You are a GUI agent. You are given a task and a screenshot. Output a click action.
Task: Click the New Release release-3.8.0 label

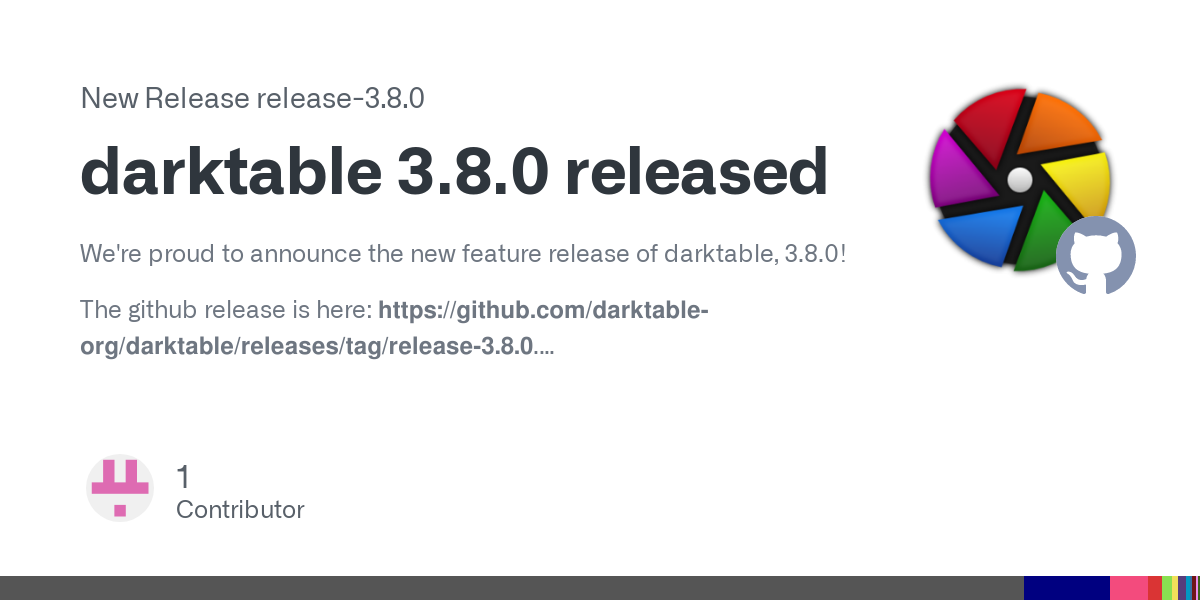click(253, 98)
